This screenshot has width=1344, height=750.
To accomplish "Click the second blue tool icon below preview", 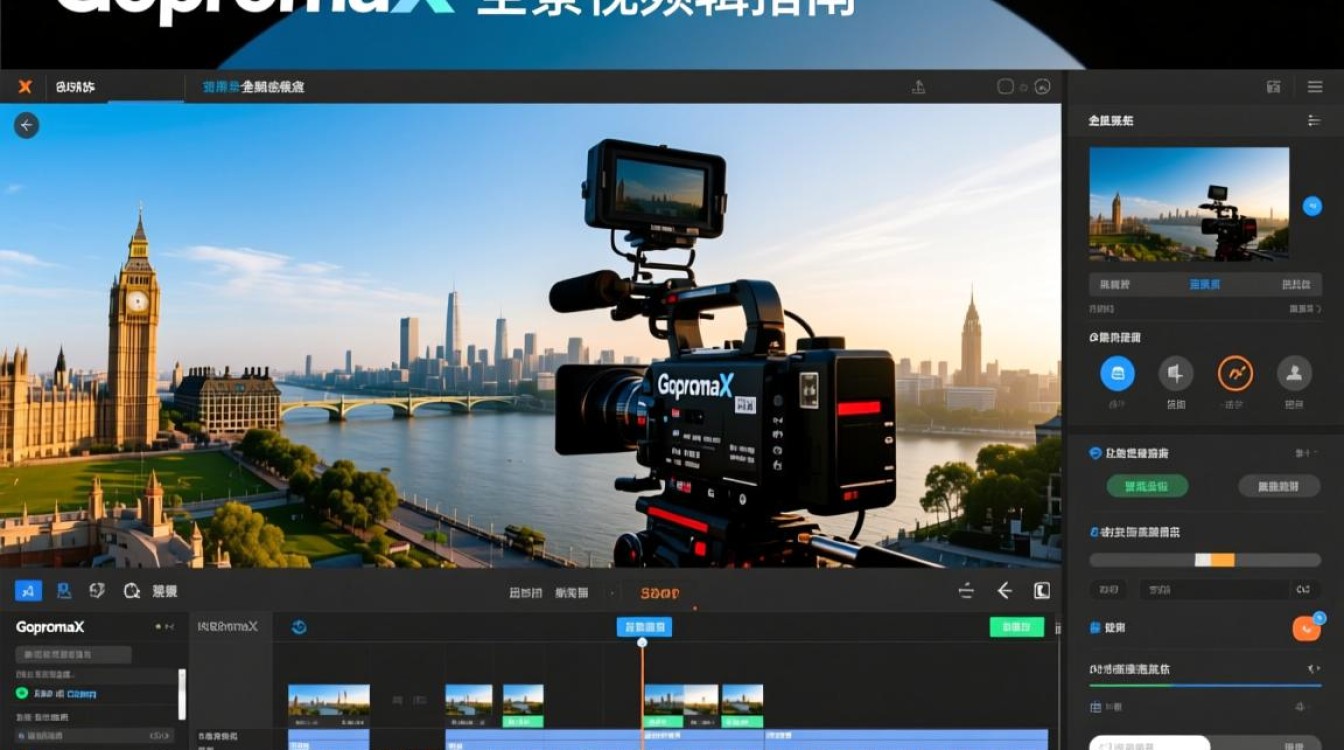I will (64, 591).
